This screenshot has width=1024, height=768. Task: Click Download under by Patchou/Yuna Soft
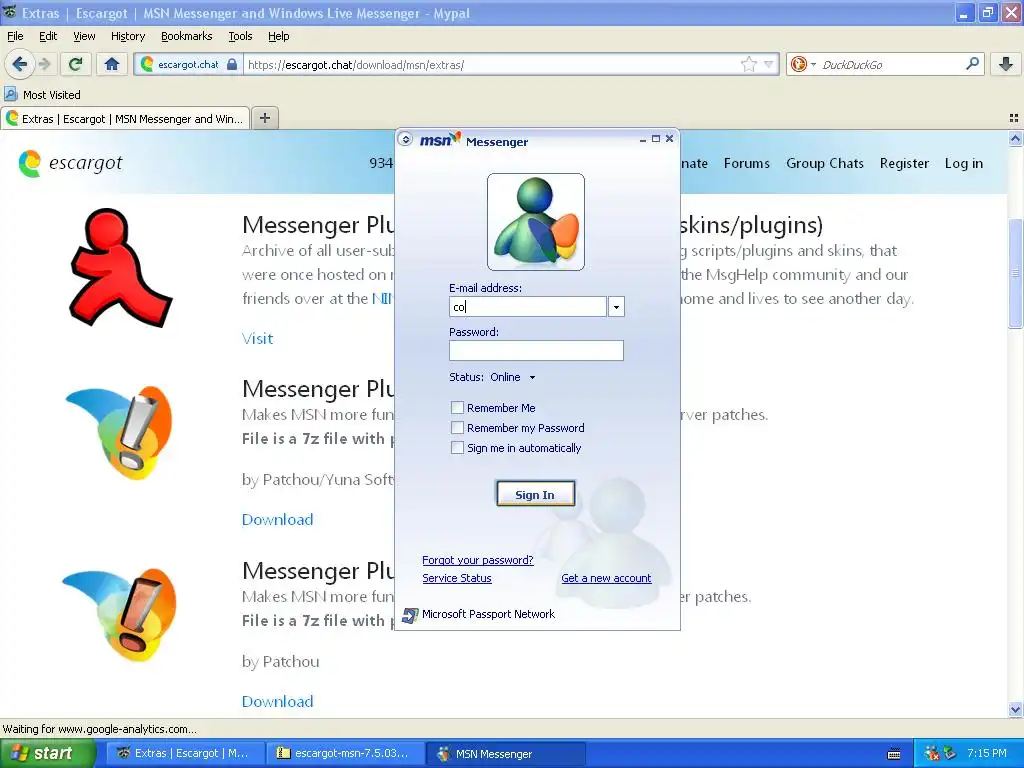pyautogui.click(x=278, y=519)
